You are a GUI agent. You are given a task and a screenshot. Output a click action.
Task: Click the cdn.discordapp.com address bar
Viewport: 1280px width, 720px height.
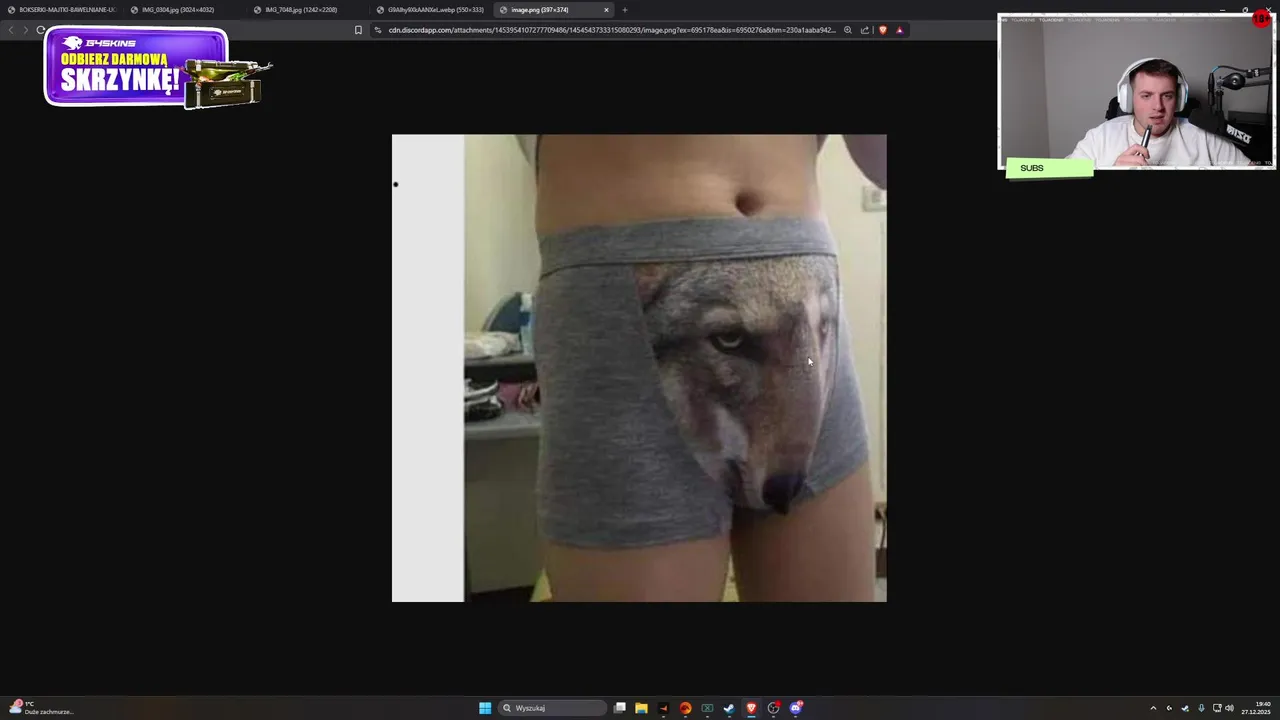click(x=610, y=30)
